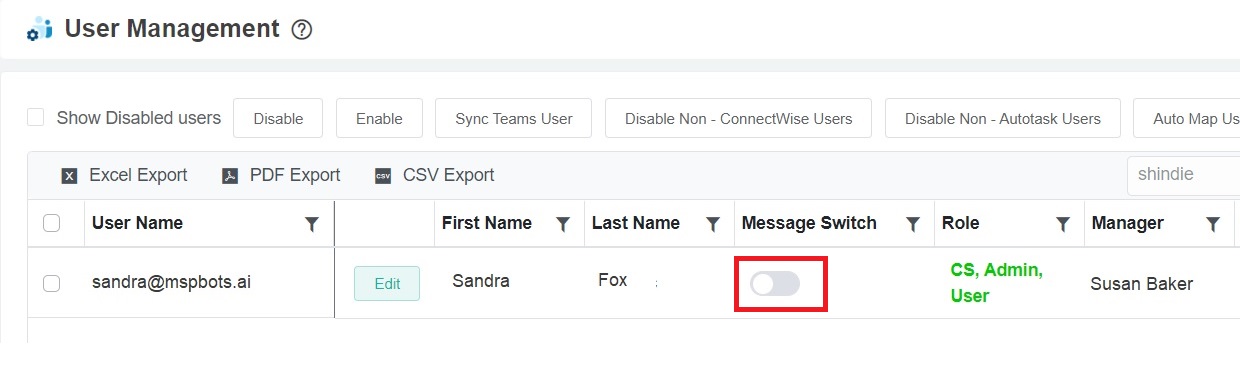1240x380 pixels.
Task: Toggle Sandra's Message Switch on
Action: tap(776, 284)
